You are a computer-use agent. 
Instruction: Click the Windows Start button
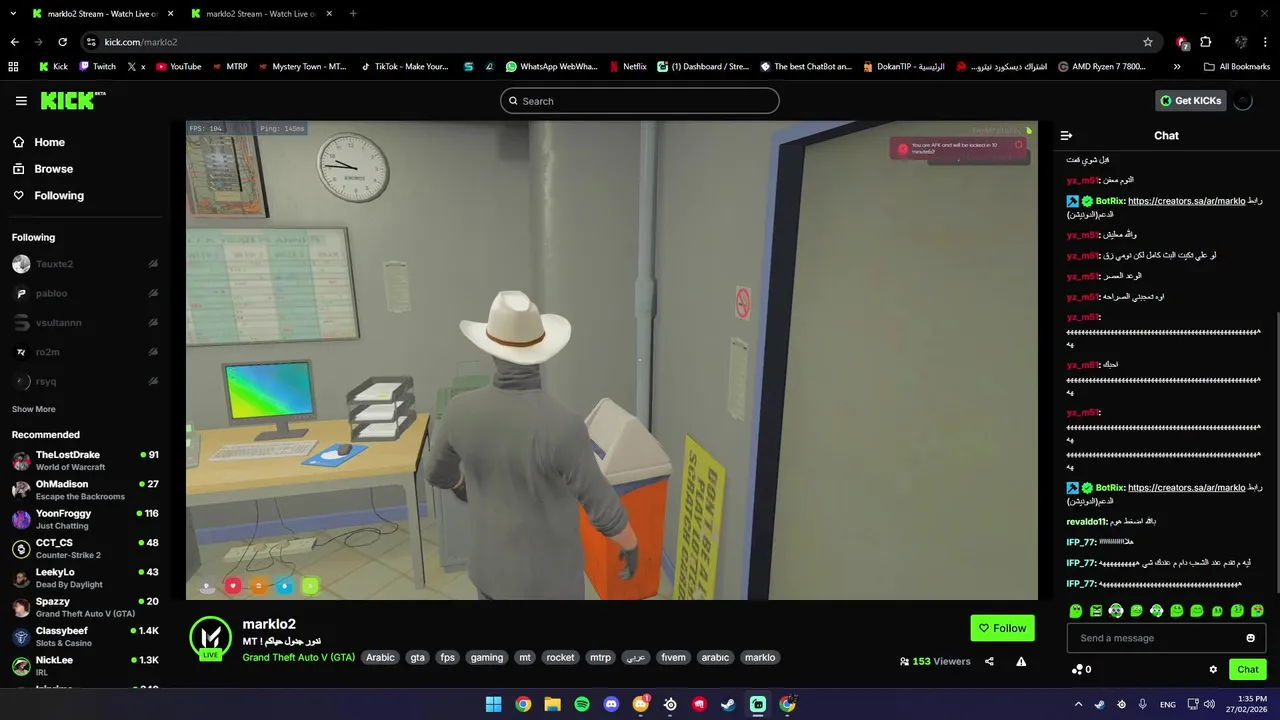pyautogui.click(x=493, y=704)
